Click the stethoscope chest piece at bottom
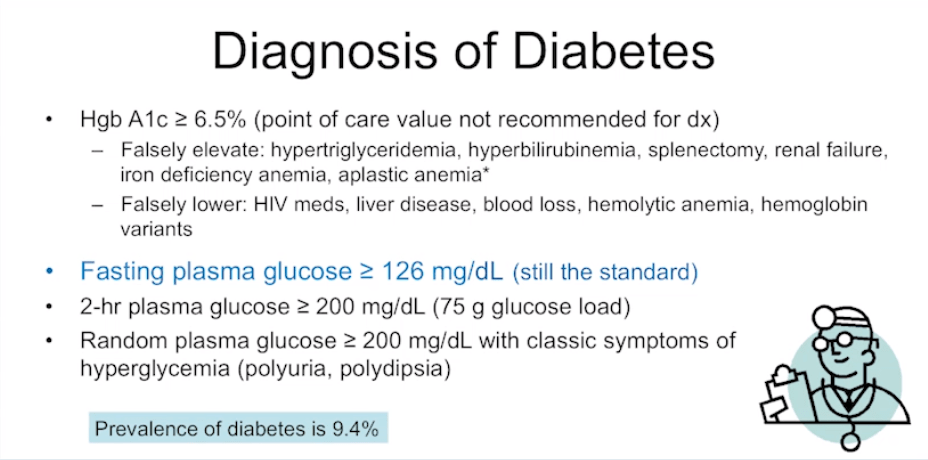This screenshot has width=928, height=460. pyautogui.click(x=853, y=442)
